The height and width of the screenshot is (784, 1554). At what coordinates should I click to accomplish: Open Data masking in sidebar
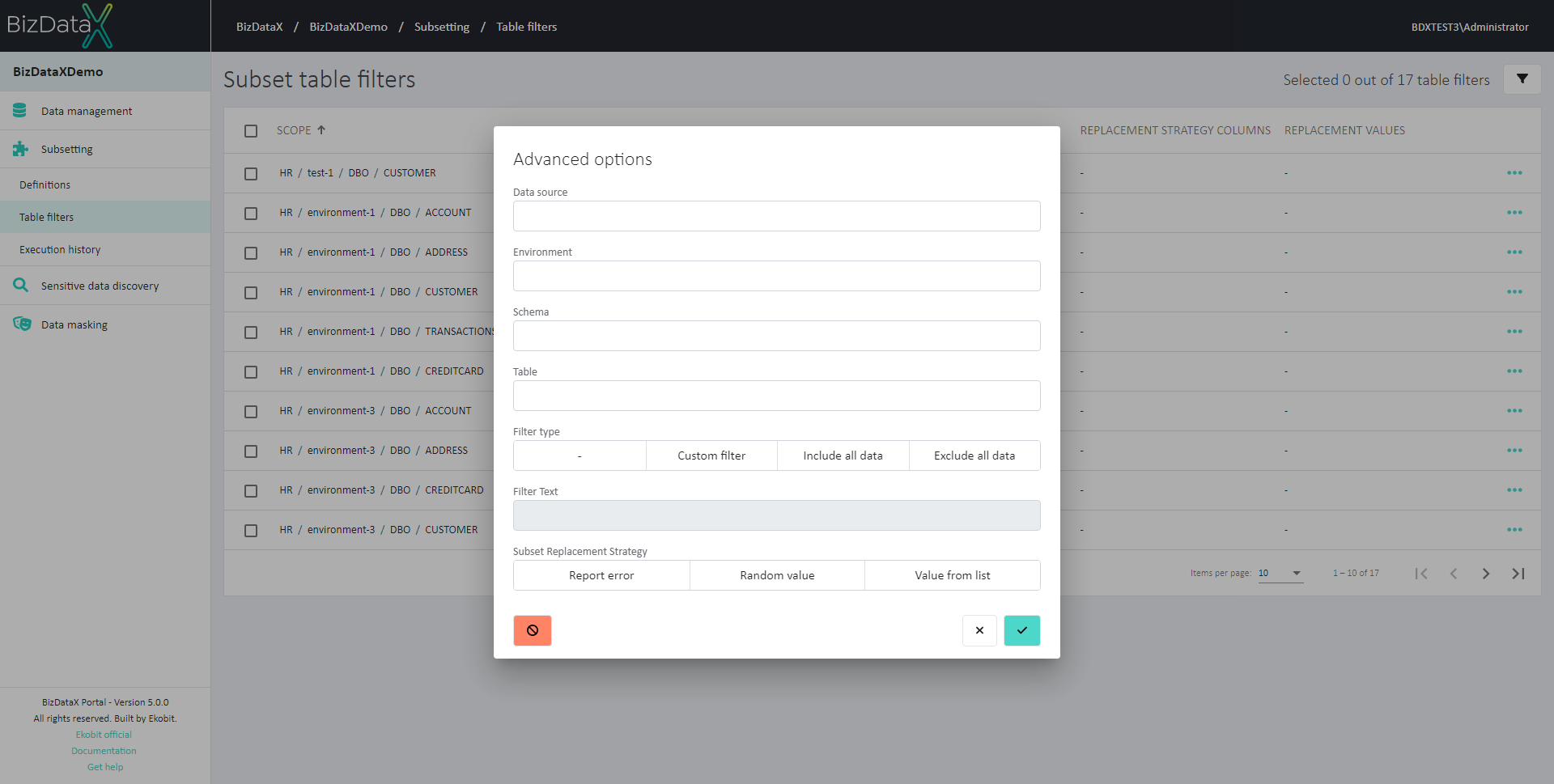click(x=105, y=324)
